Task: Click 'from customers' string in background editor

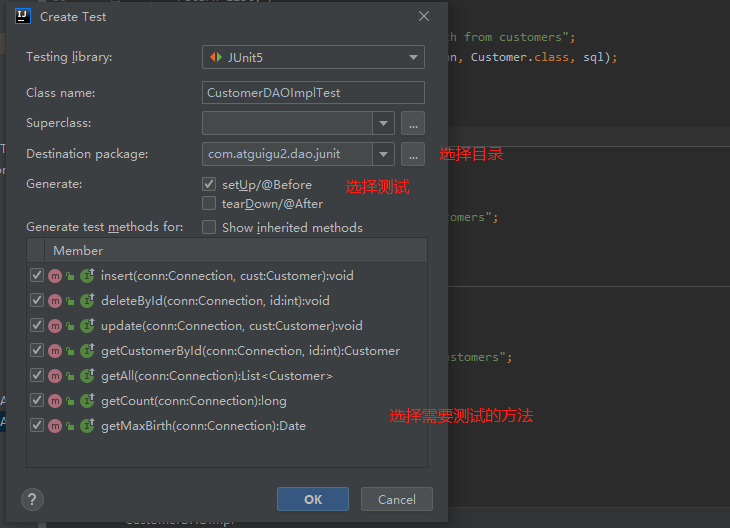Action: 513,37
